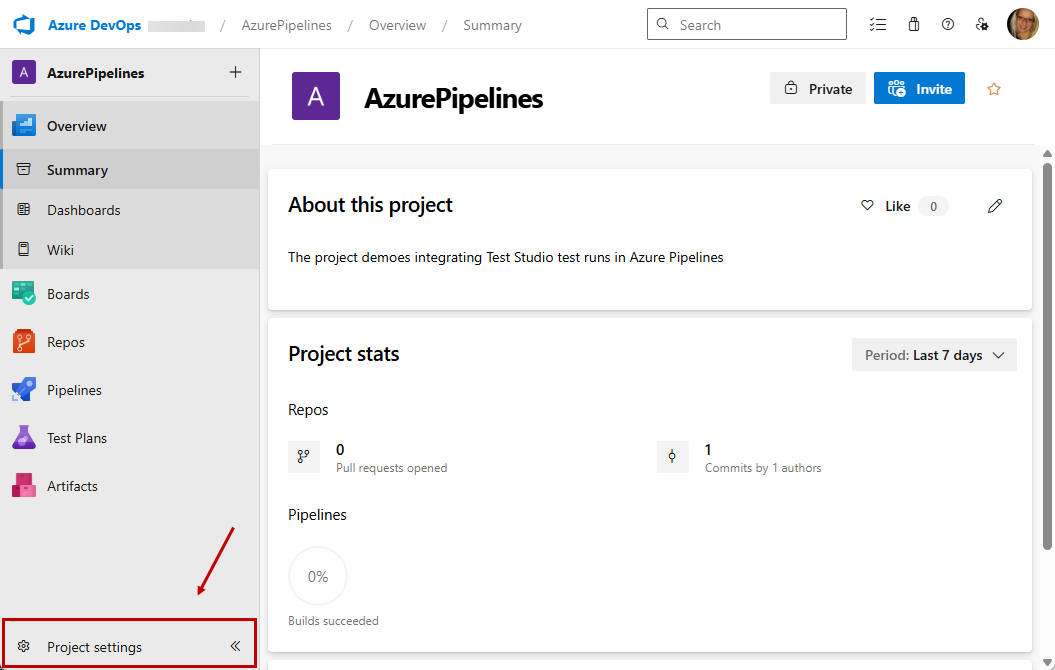This screenshot has width=1055, height=670.
Task: Open the work items list icon
Action: (877, 25)
